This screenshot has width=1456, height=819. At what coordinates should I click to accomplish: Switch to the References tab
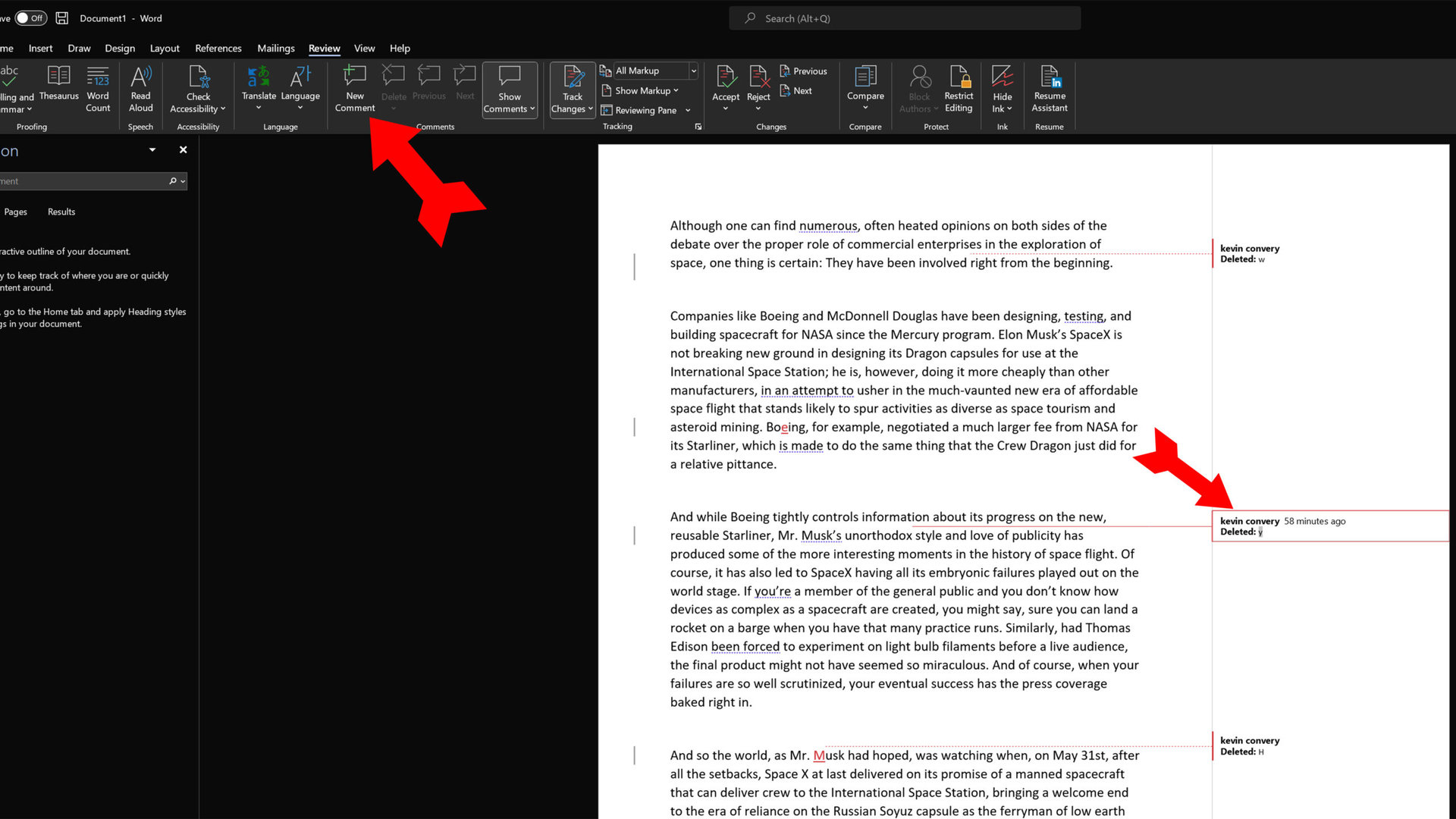218,48
